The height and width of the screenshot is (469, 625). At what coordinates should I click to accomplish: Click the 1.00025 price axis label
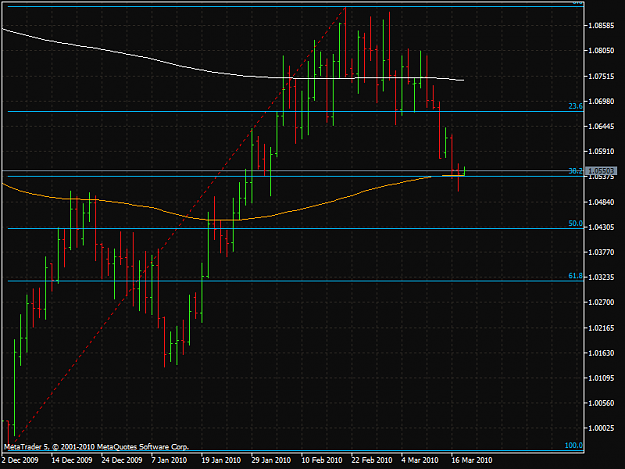(x=601, y=428)
